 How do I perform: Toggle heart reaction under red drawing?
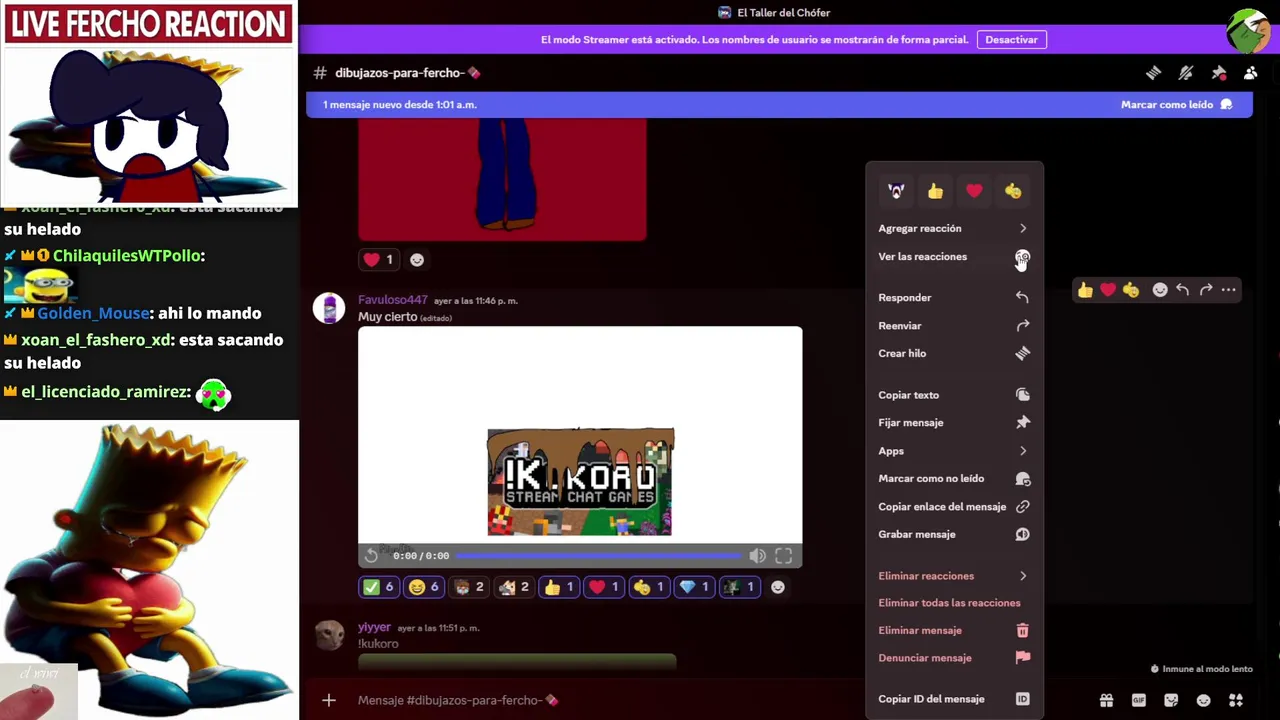click(379, 260)
